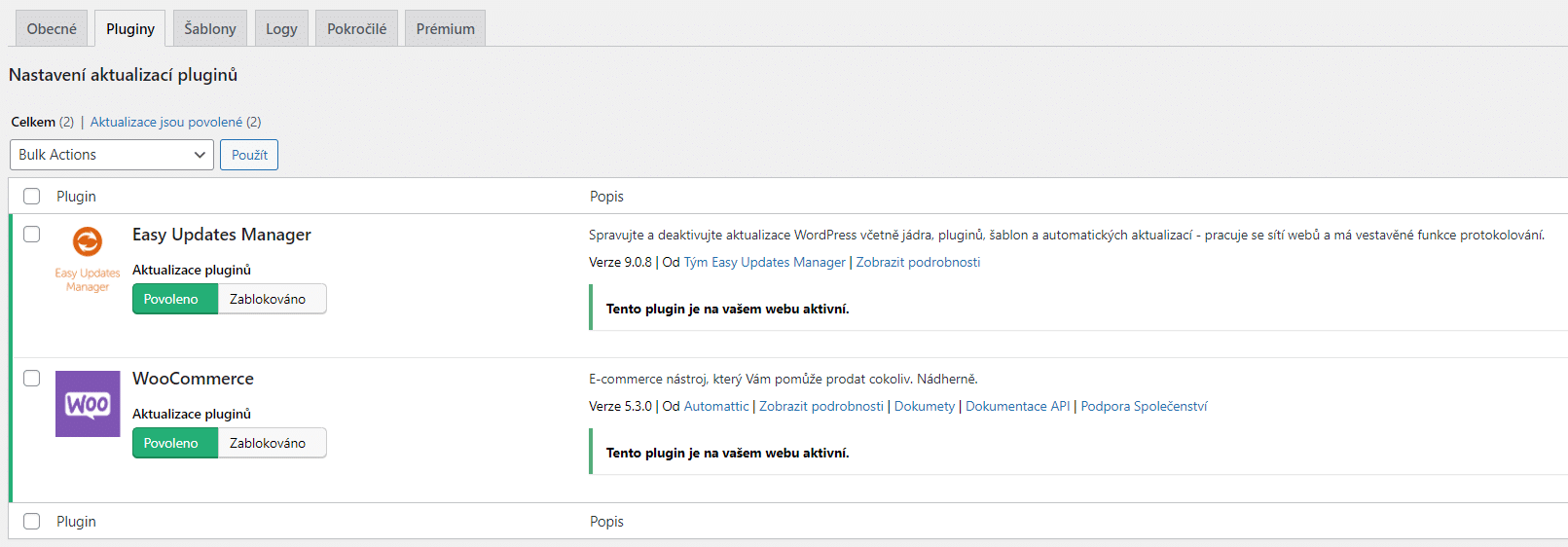
Task: Open Zobrazit podrobnosti for Easy Updates Manager
Action: click(918, 262)
